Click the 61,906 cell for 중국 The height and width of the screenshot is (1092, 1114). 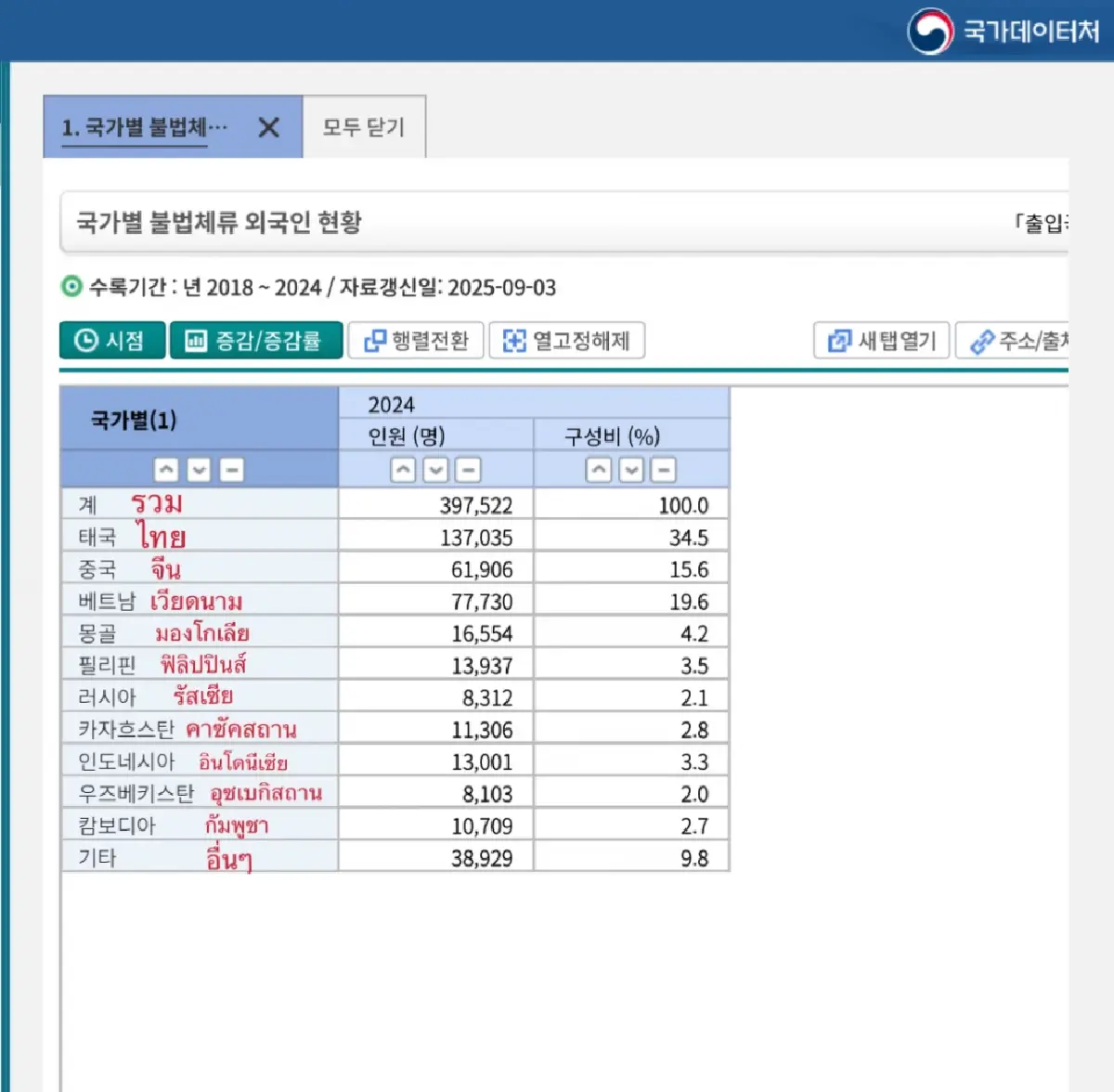436,569
